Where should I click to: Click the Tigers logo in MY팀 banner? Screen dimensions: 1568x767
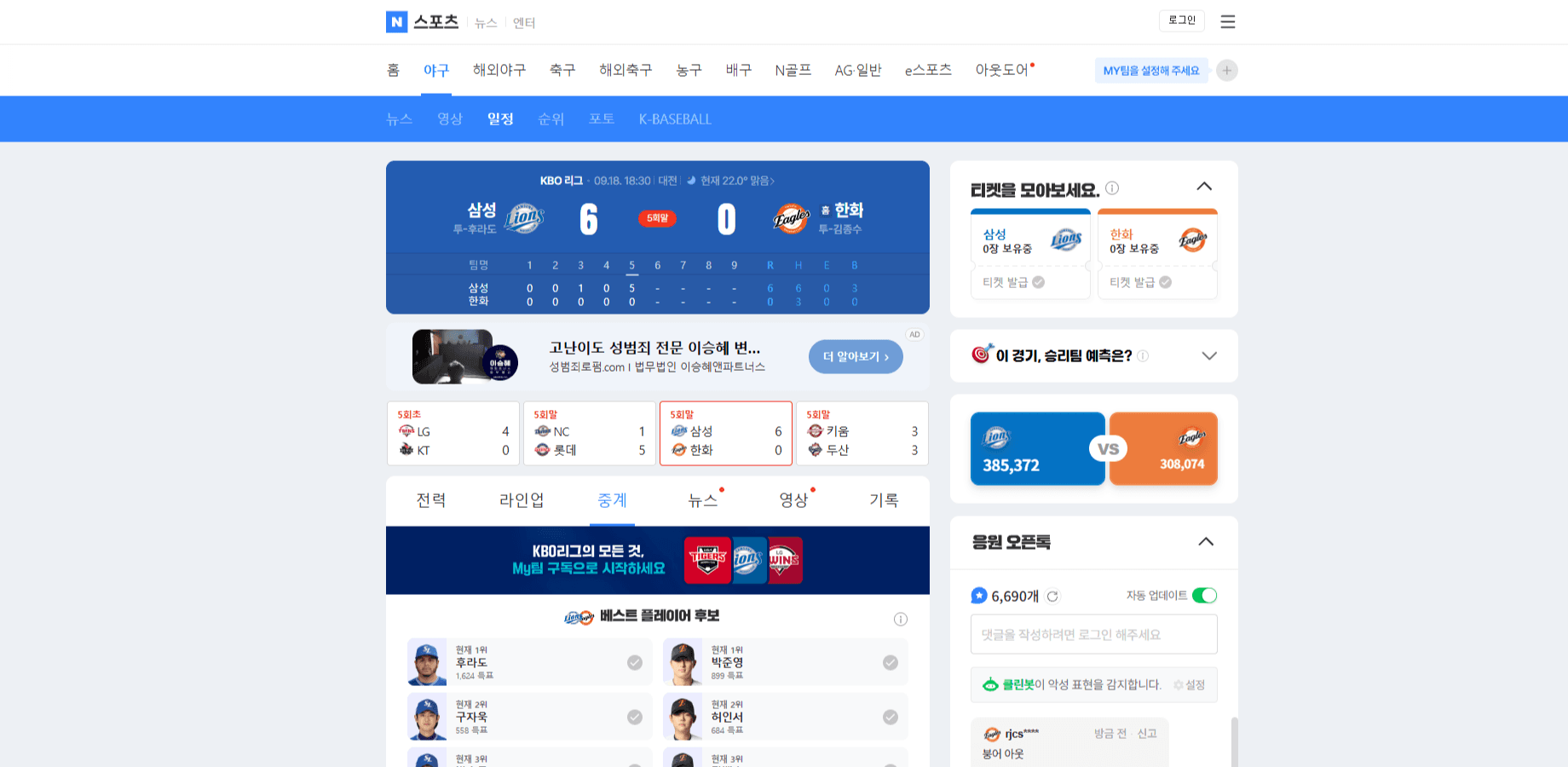(x=707, y=560)
